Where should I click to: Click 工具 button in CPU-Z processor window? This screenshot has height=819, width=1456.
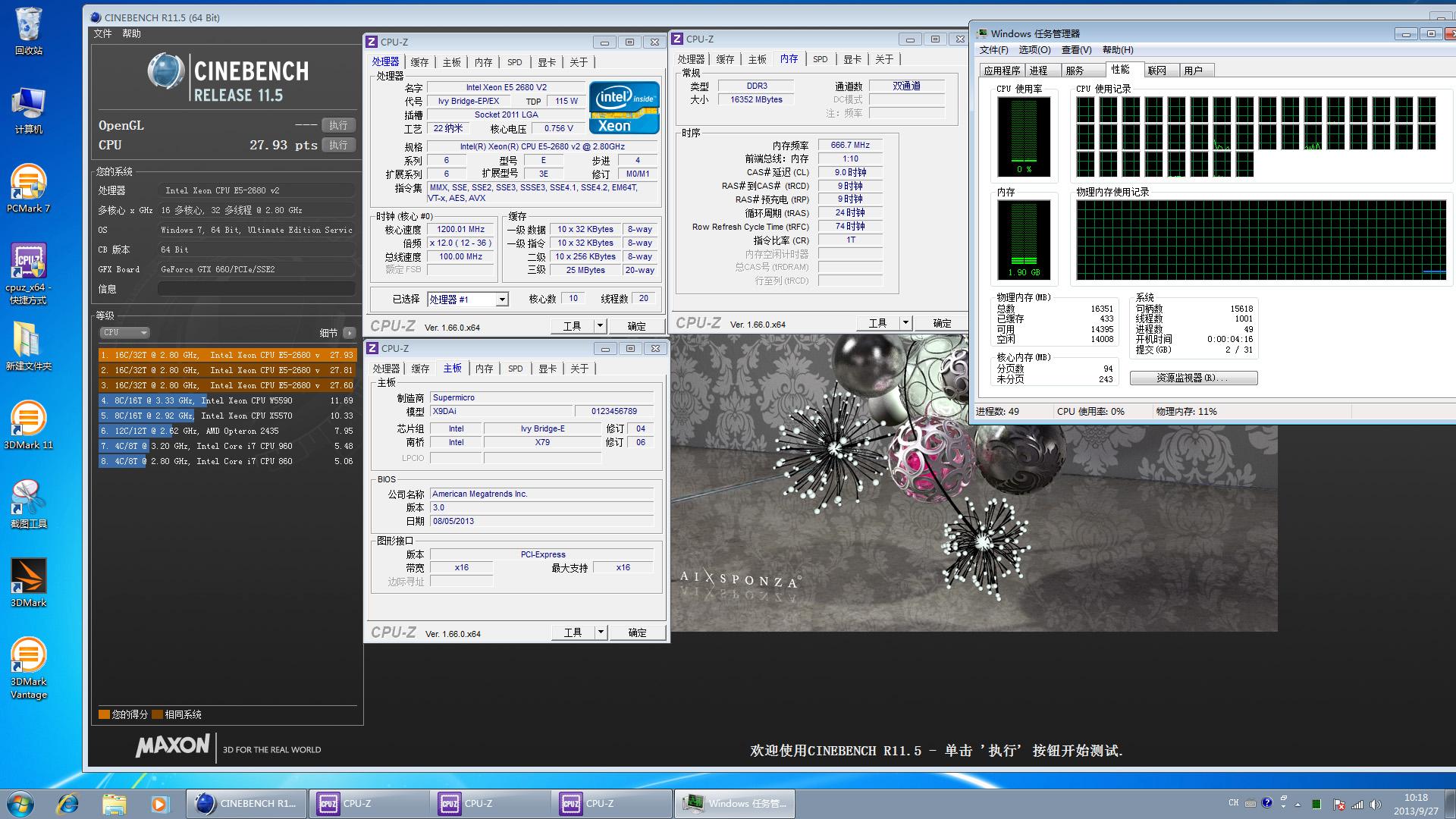tap(572, 326)
